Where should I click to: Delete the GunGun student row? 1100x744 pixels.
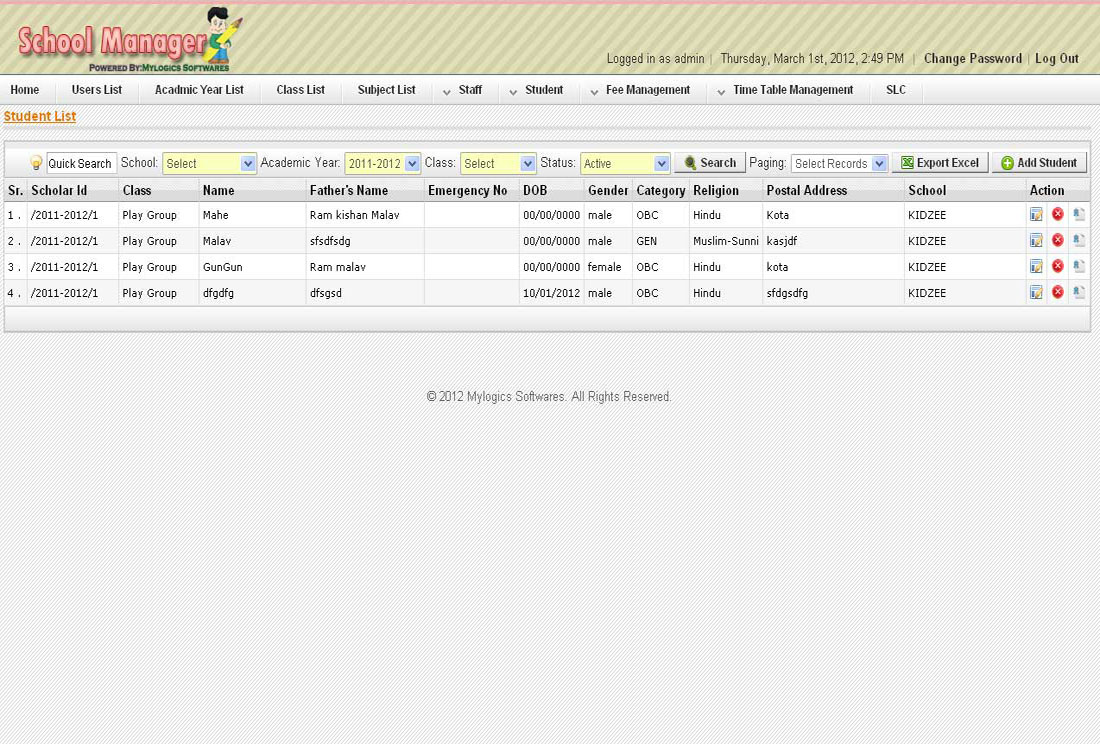1058,266
